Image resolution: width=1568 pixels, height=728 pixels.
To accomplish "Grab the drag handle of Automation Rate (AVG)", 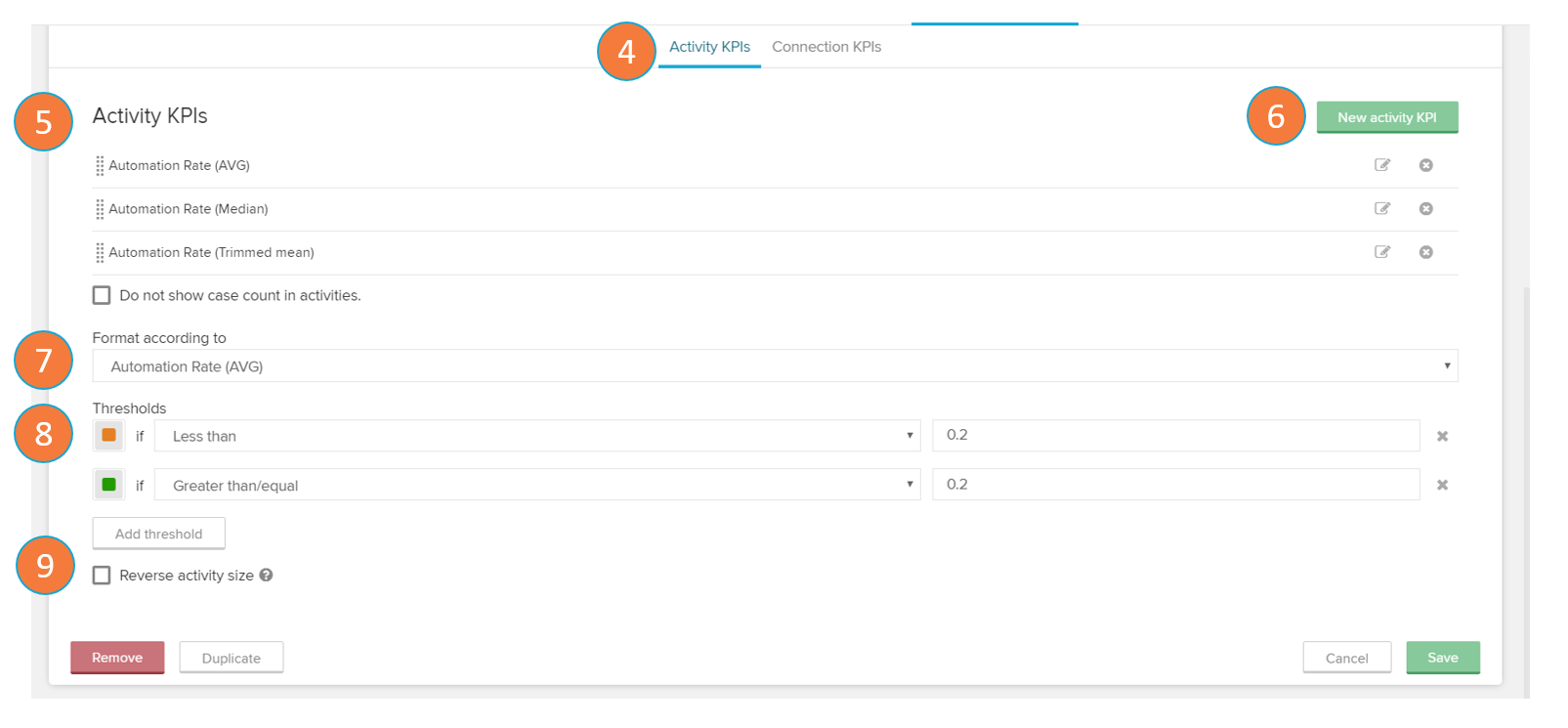I will (x=100, y=166).
